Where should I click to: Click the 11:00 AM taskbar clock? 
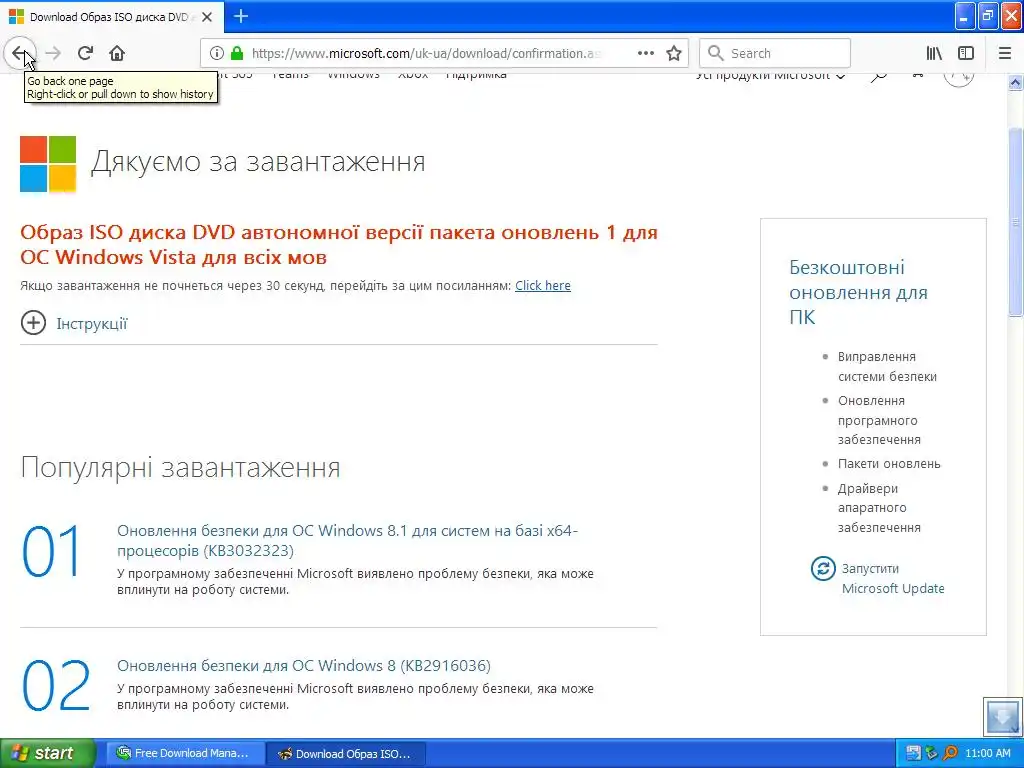point(987,753)
